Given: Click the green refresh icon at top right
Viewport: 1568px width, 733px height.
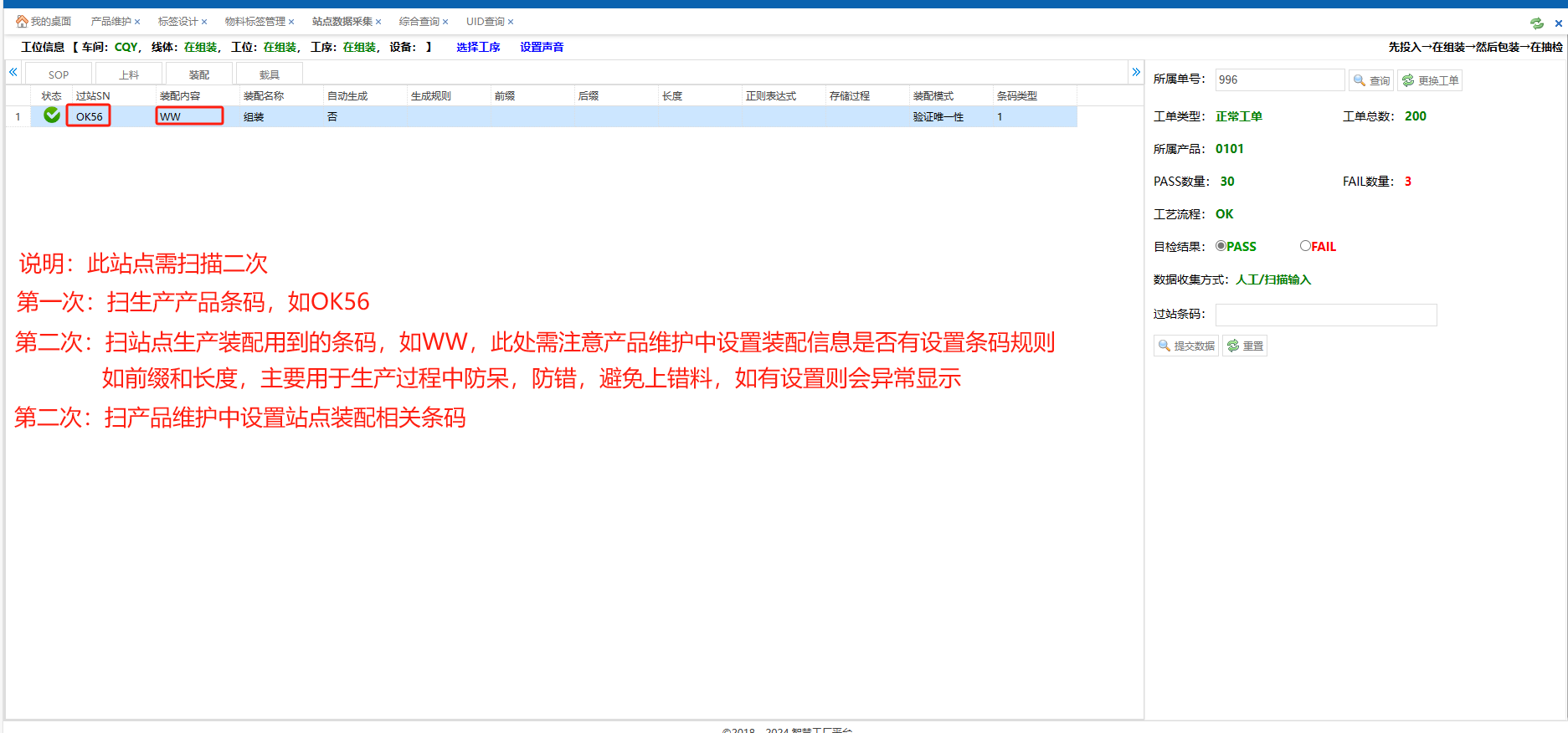Looking at the screenshot, I should pyautogui.click(x=1536, y=23).
